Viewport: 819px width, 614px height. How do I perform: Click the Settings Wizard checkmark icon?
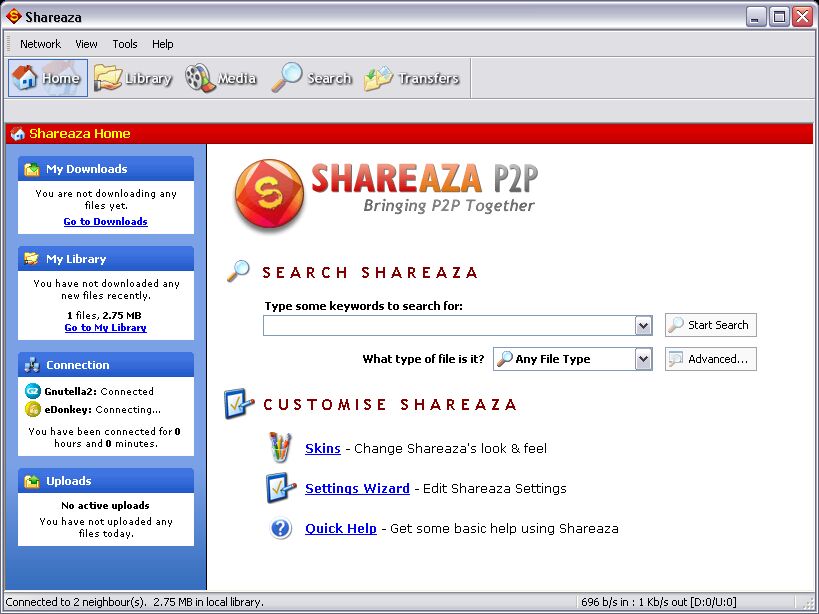pyautogui.click(x=279, y=488)
